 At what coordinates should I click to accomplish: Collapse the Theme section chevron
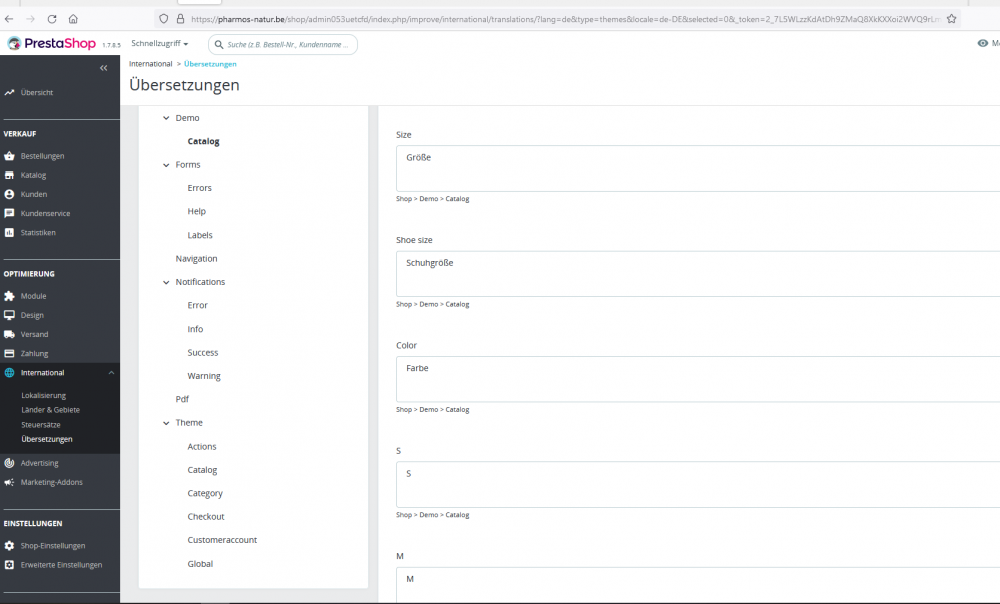pos(166,422)
